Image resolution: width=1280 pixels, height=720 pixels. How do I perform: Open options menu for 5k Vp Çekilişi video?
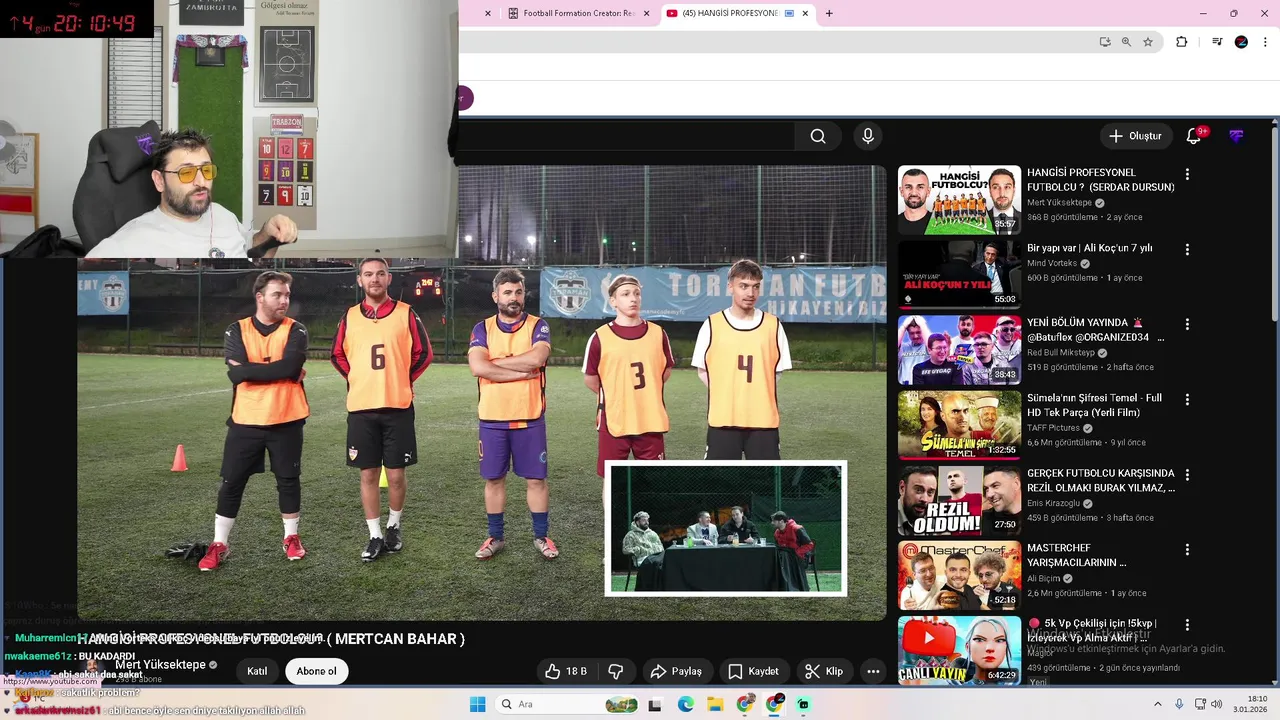click(x=1187, y=624)
